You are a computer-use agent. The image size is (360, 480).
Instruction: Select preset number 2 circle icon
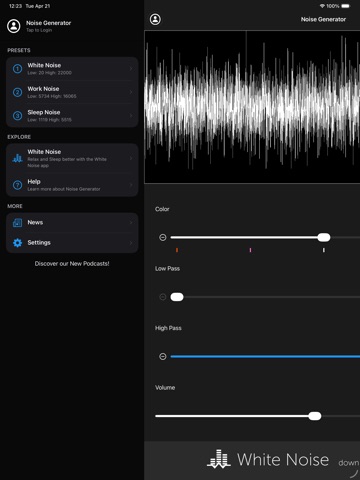(x=17, y=92)
